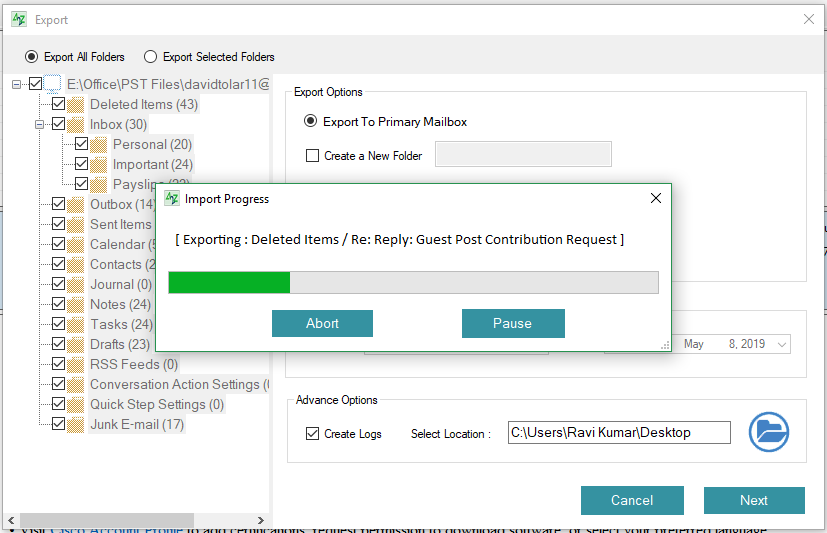The image size is (827, 533).
Task: Uncheck the Create Logs checkbox
Action: click(x=312, y=433)
